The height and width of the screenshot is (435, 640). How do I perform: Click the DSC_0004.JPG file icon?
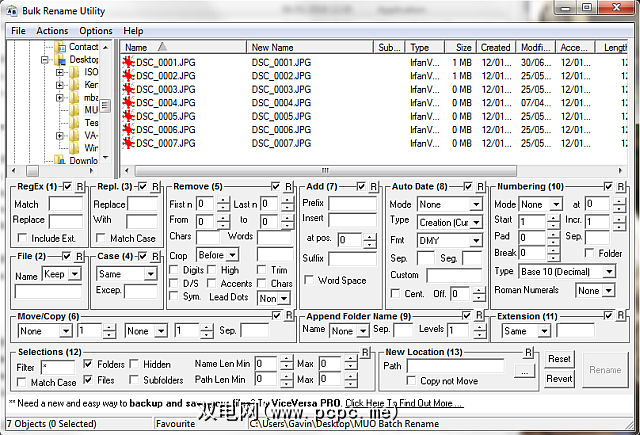pos(128,103)
